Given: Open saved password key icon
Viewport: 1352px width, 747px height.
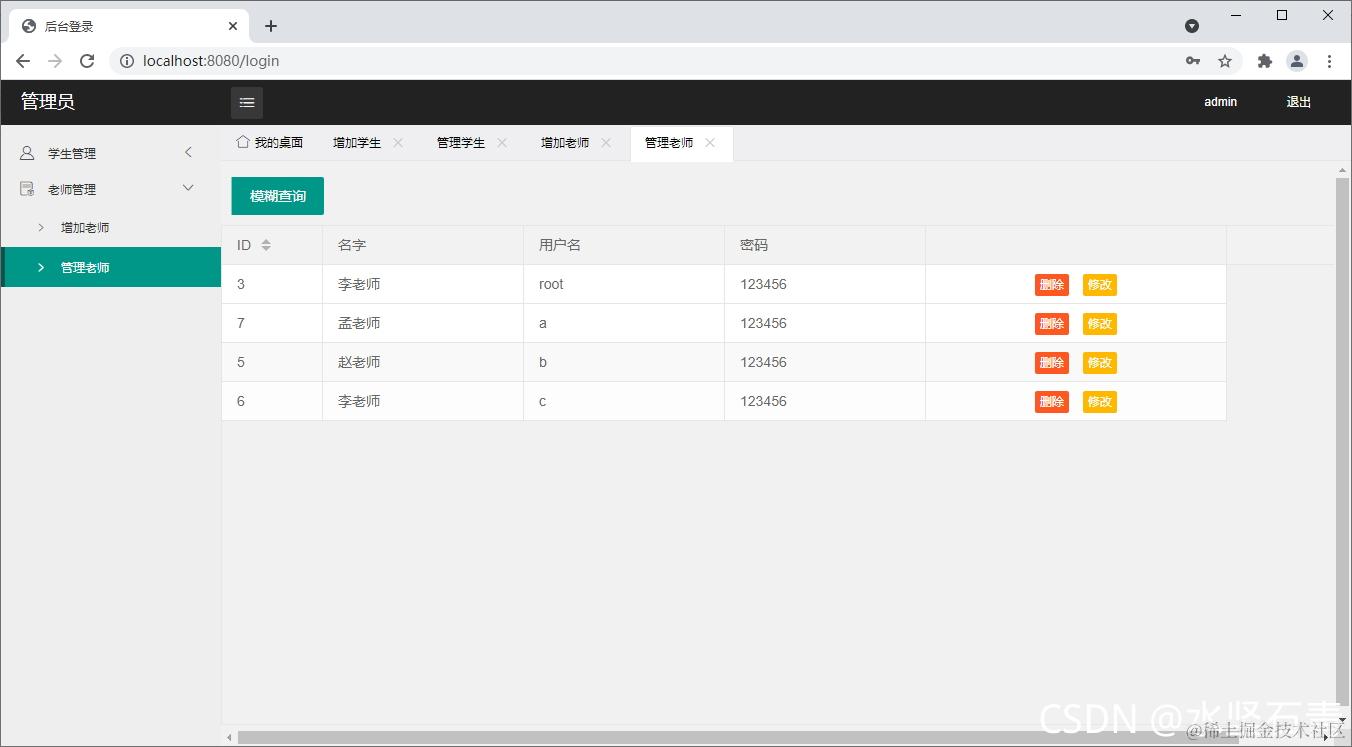Looking at the screenshot, I should click(x=1193, y=61).
